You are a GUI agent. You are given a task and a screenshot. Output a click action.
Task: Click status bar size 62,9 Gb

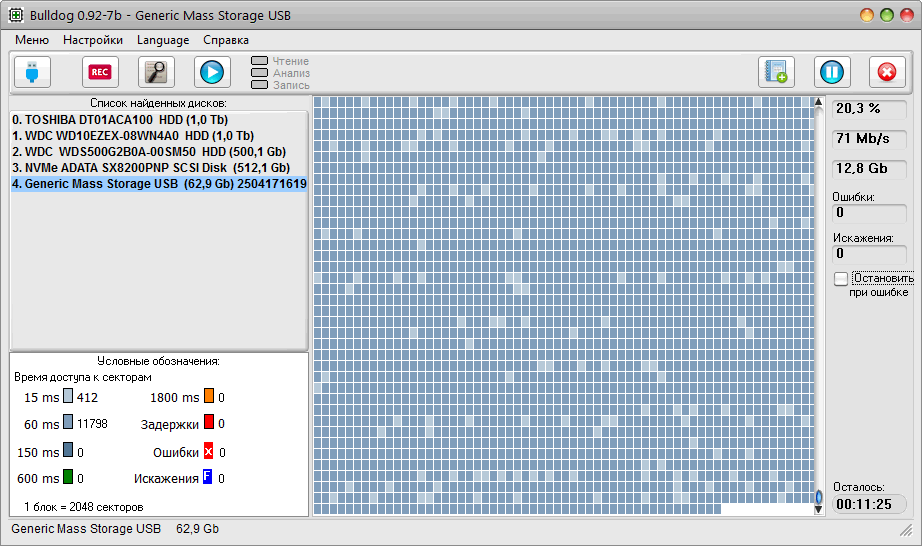pos(197,529)
